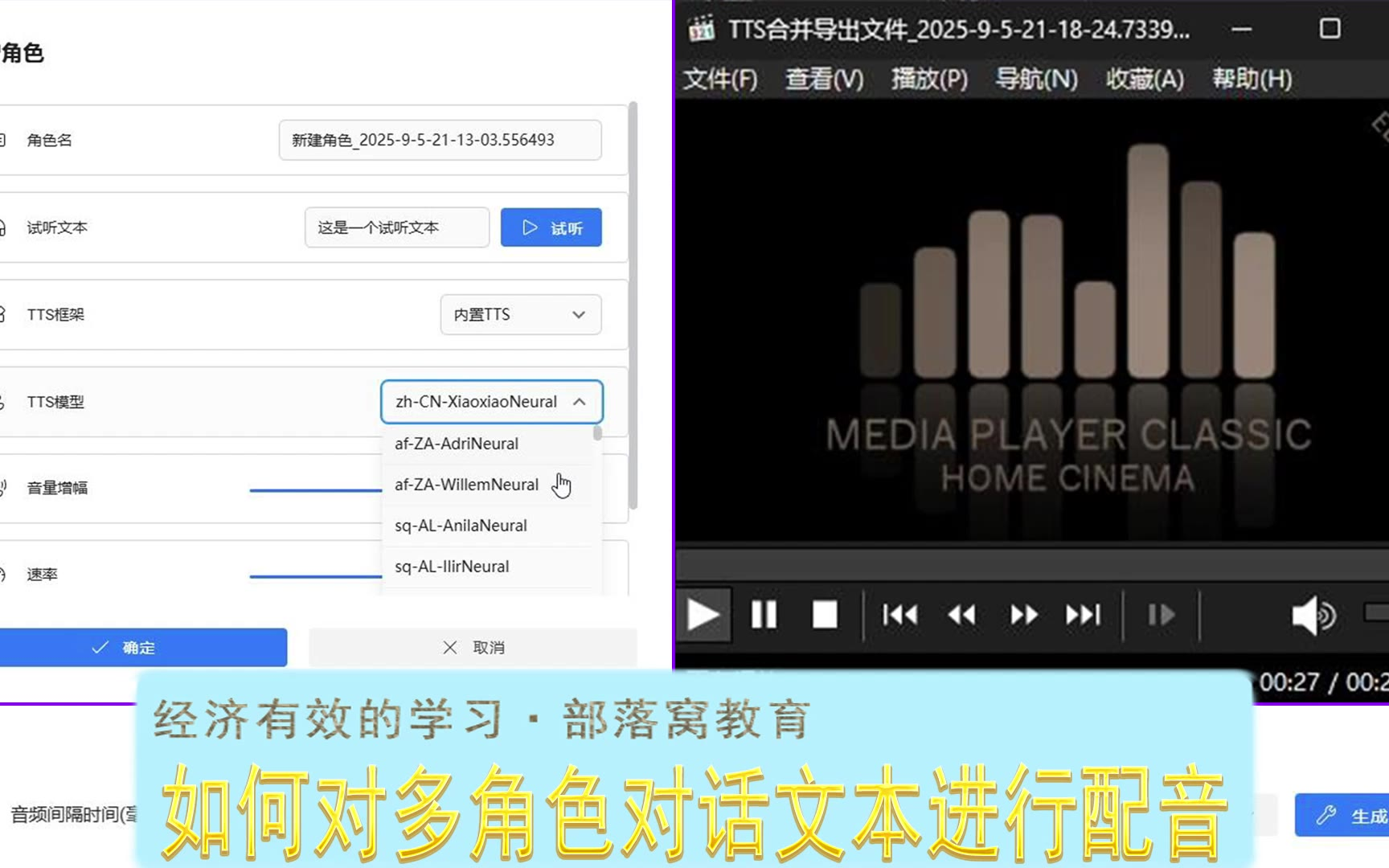This screenshot has height=868, width=1389.
Task: Open the 文件(F) menu
Action: (x=720, y=79)
